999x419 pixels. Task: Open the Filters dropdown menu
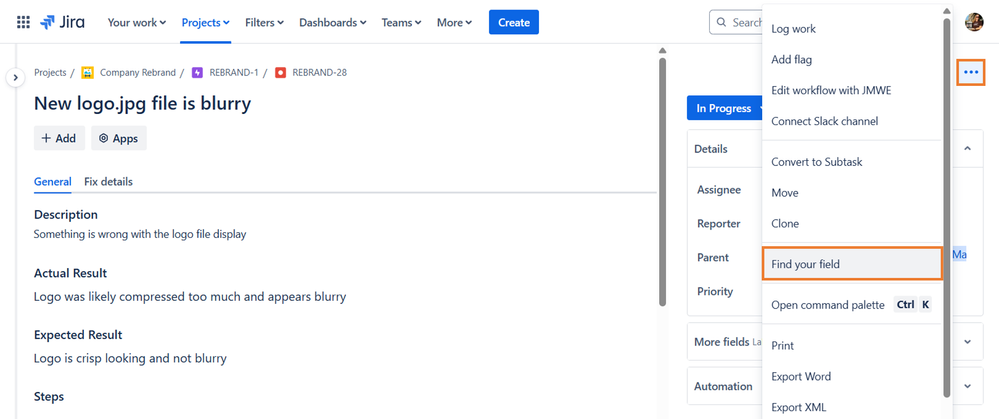click(264, 22)
